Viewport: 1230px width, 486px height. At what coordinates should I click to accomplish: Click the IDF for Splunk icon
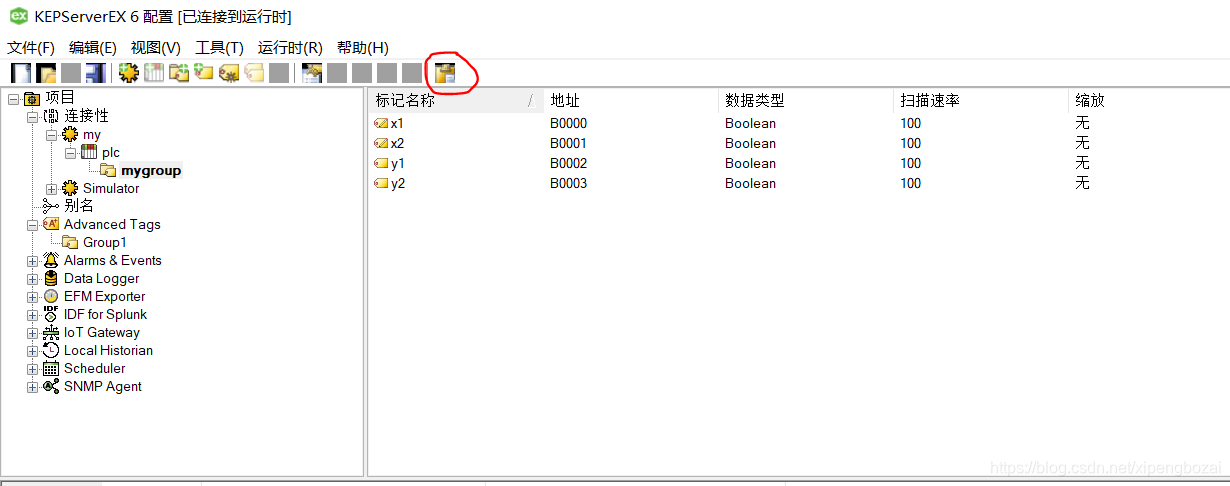(51, 314)
